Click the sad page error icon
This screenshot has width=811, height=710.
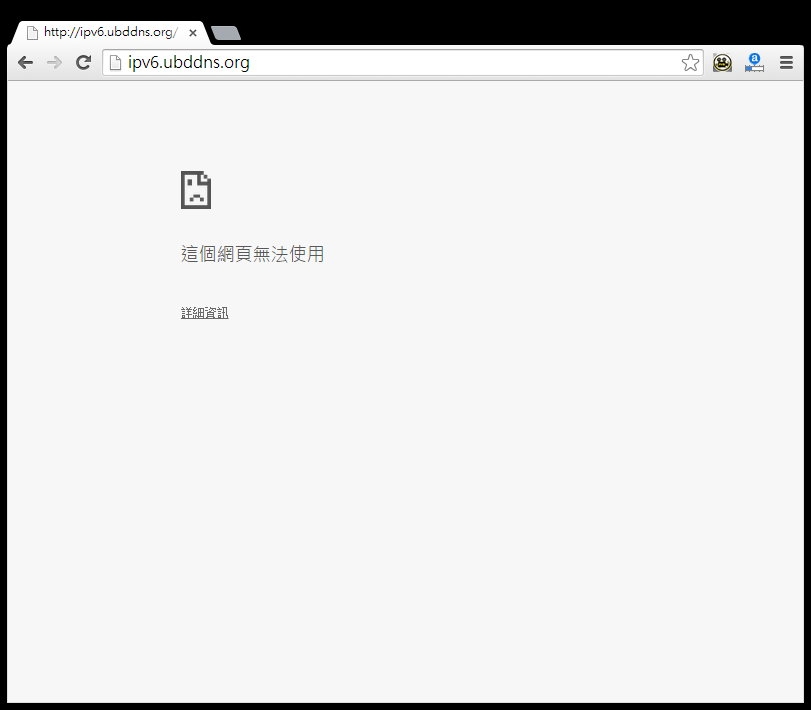tap(196, 190)
